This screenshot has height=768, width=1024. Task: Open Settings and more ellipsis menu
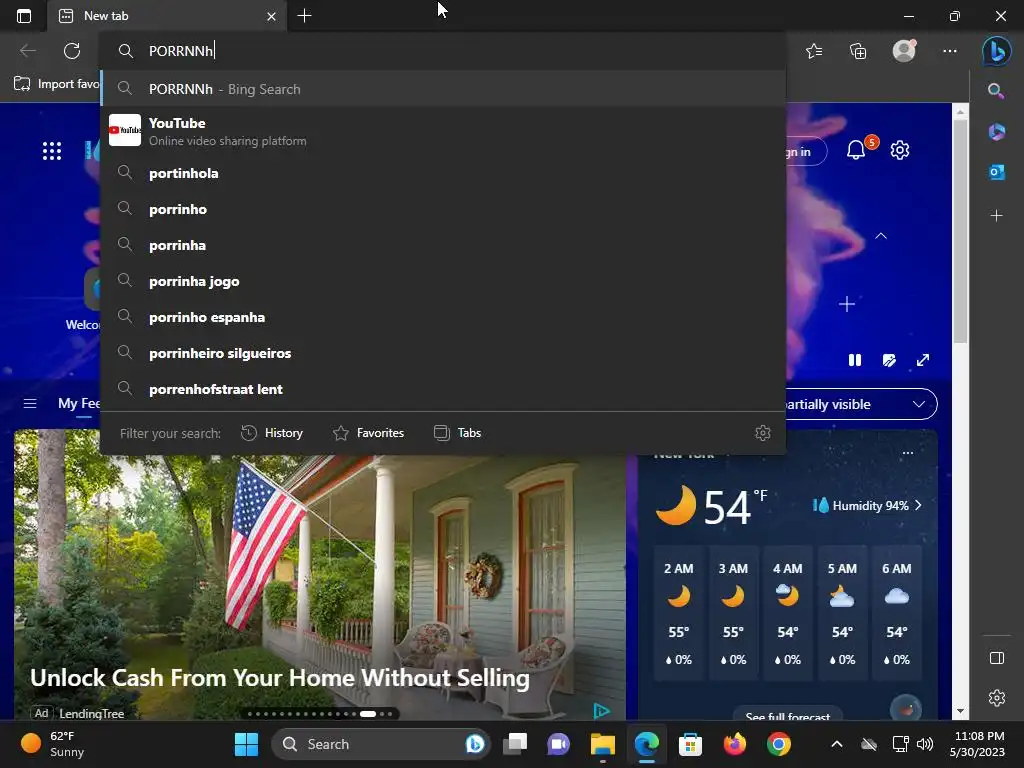950,50
